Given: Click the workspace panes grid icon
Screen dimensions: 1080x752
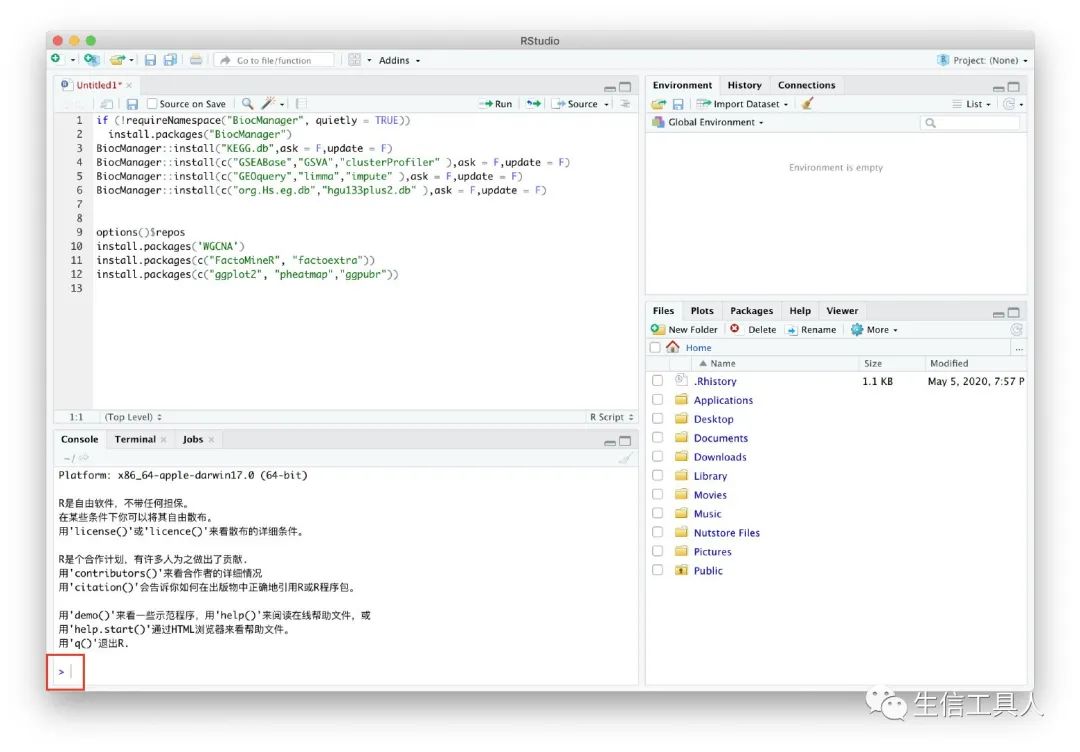Looking at the screenshot, I should (355, 60).
